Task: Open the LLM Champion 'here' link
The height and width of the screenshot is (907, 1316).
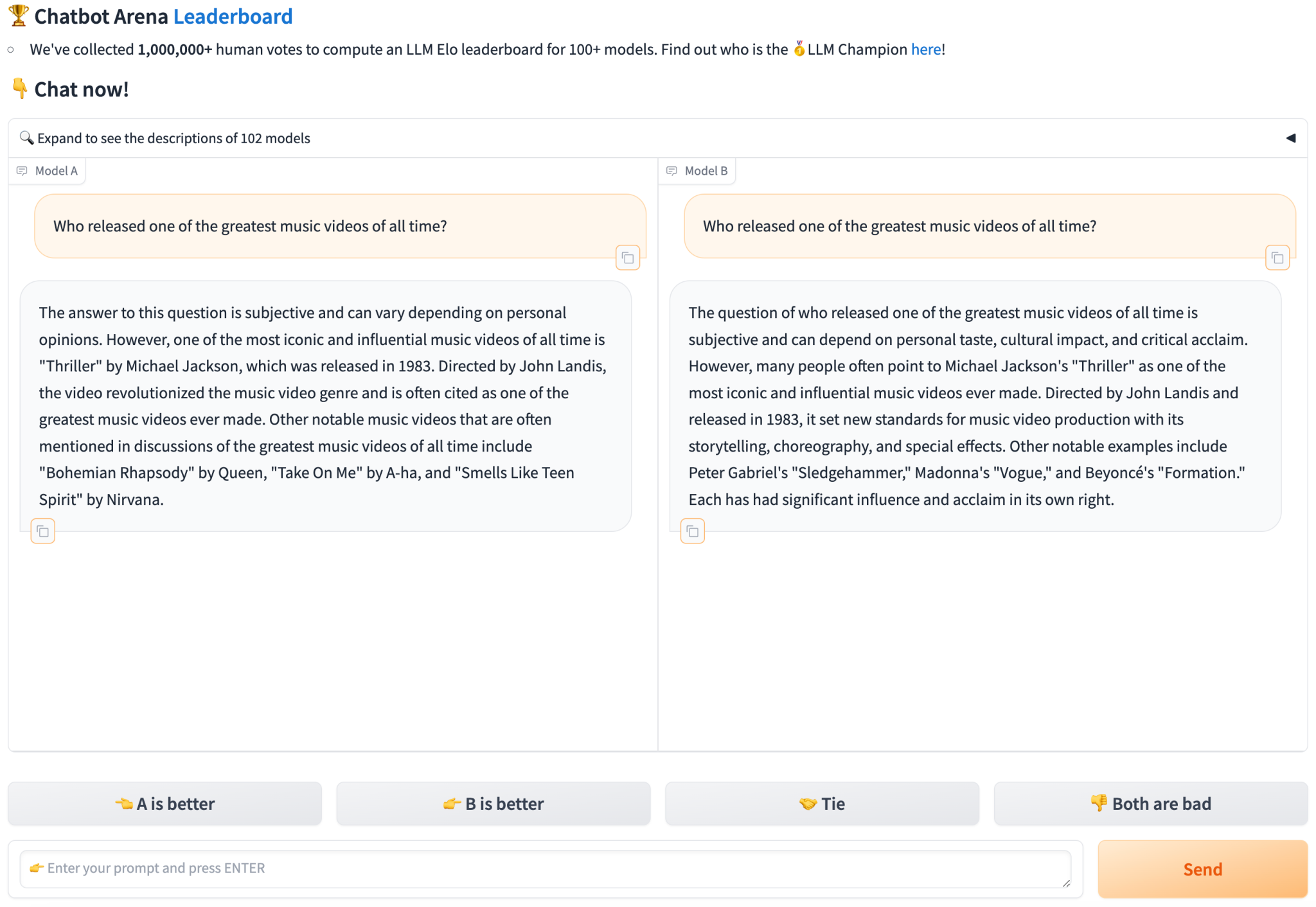Action: coord(925,49)
